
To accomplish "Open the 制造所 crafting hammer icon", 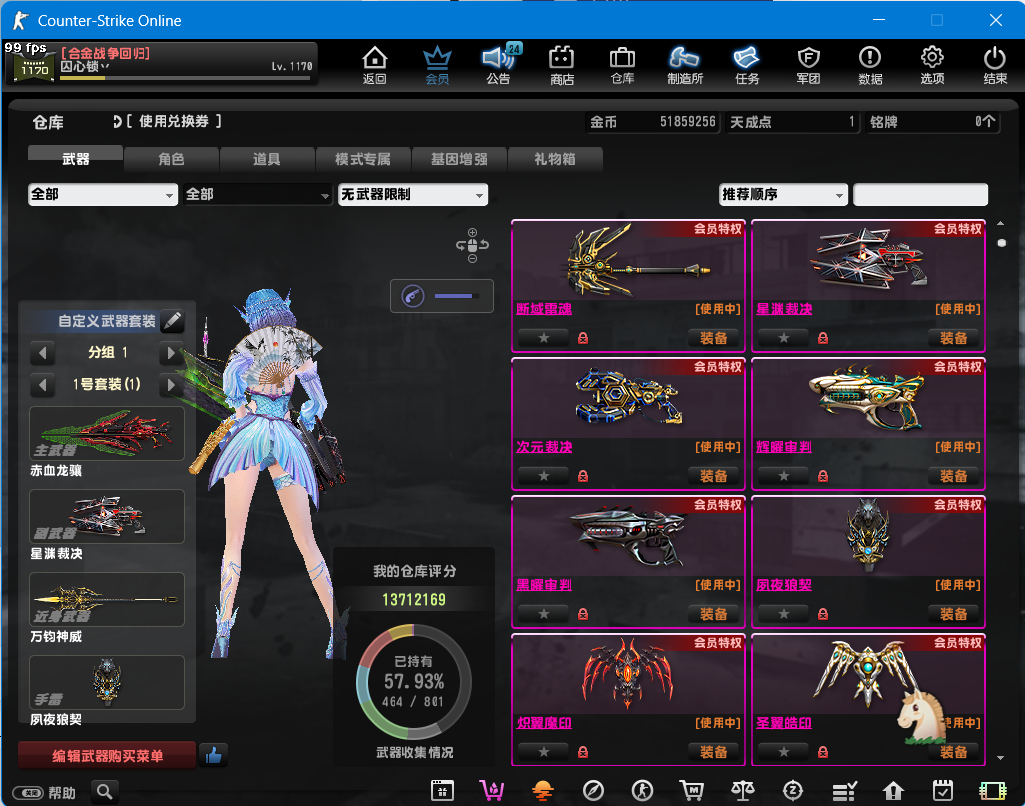I will coord(685,64).
